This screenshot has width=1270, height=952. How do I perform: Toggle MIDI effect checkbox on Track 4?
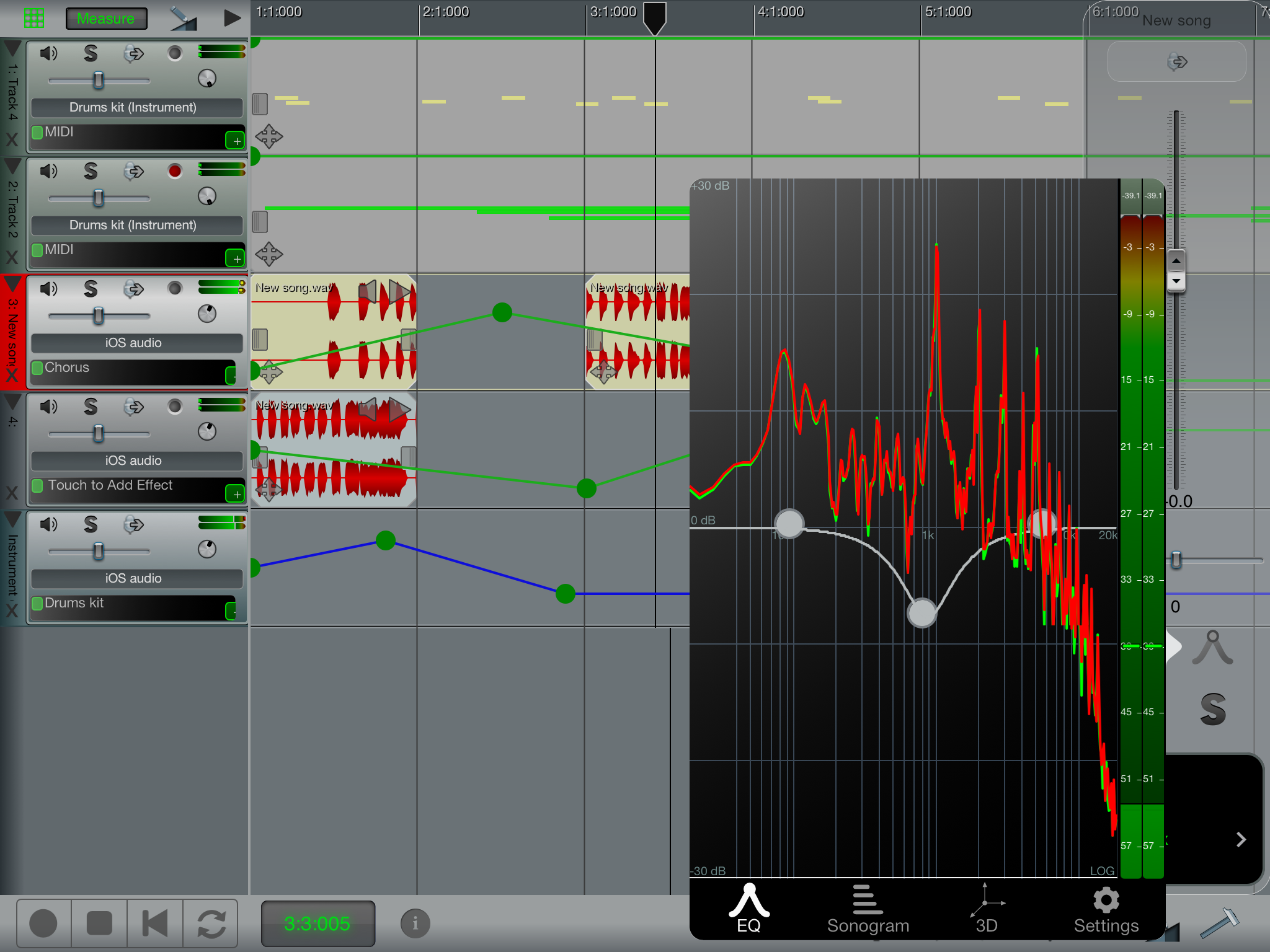(x=37, y=132)
